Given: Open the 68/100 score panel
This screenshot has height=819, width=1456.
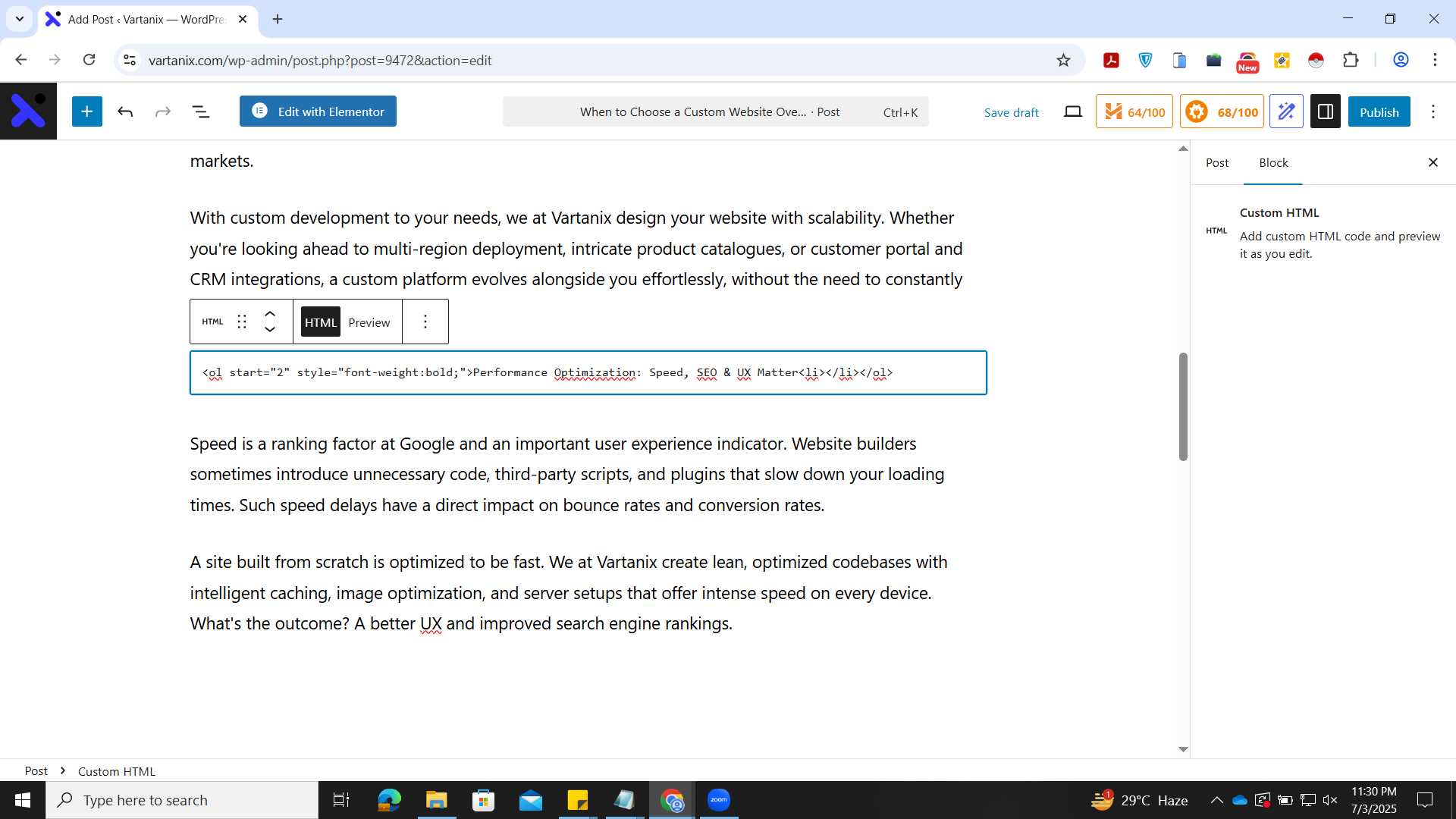Looking at the screenshot, I should coord(1222,111).
